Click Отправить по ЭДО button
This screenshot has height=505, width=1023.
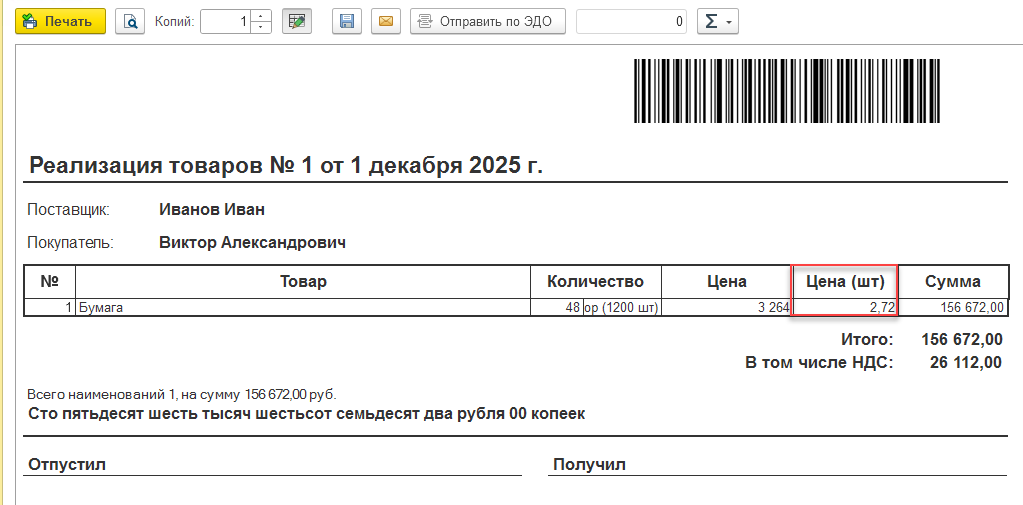(x=488, y=21)
